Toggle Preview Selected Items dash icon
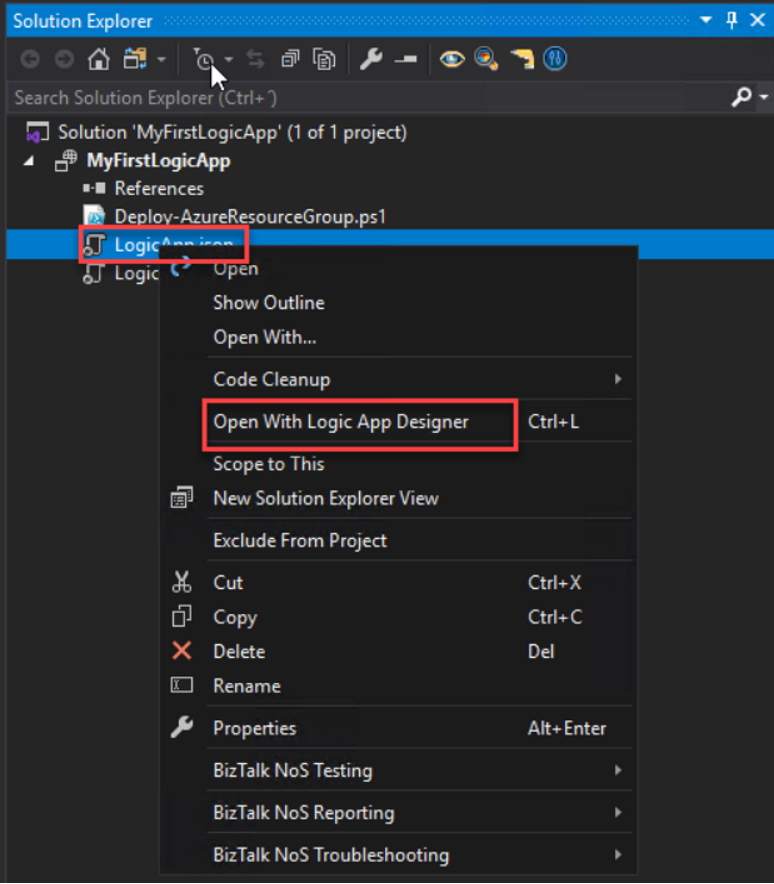Viewport: 774px width, 884px height. click(x=405, y=60)
